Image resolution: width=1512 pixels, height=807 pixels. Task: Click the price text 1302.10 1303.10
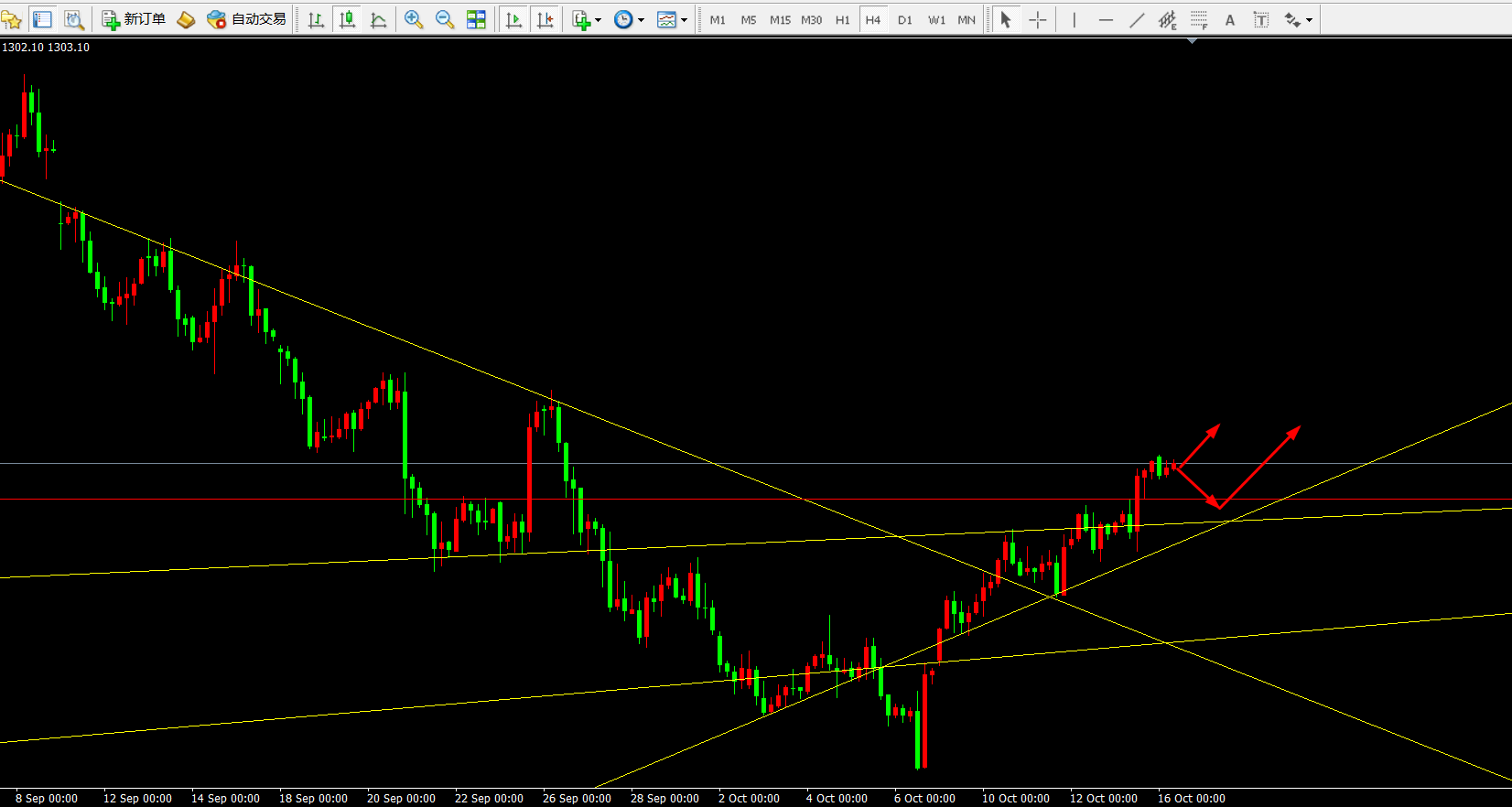(x=46, y=48)
